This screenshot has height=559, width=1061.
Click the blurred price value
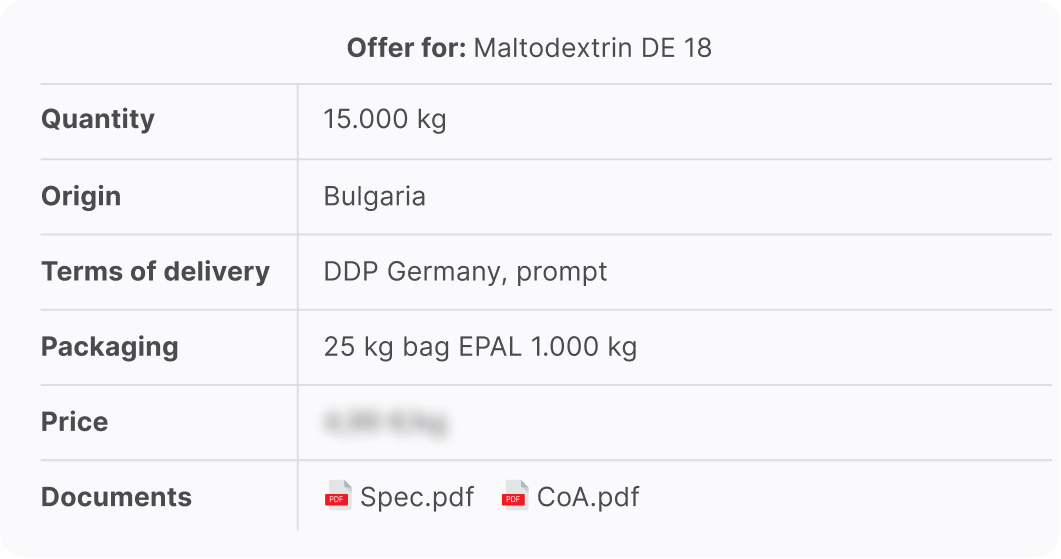pos(385,422)
